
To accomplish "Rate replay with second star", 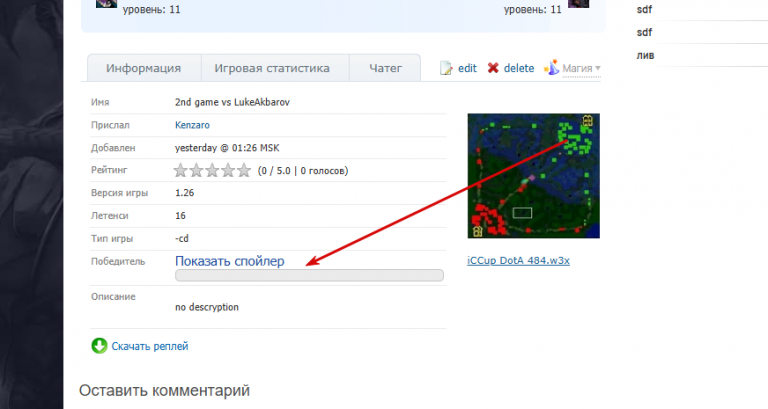I will [196, 170].
